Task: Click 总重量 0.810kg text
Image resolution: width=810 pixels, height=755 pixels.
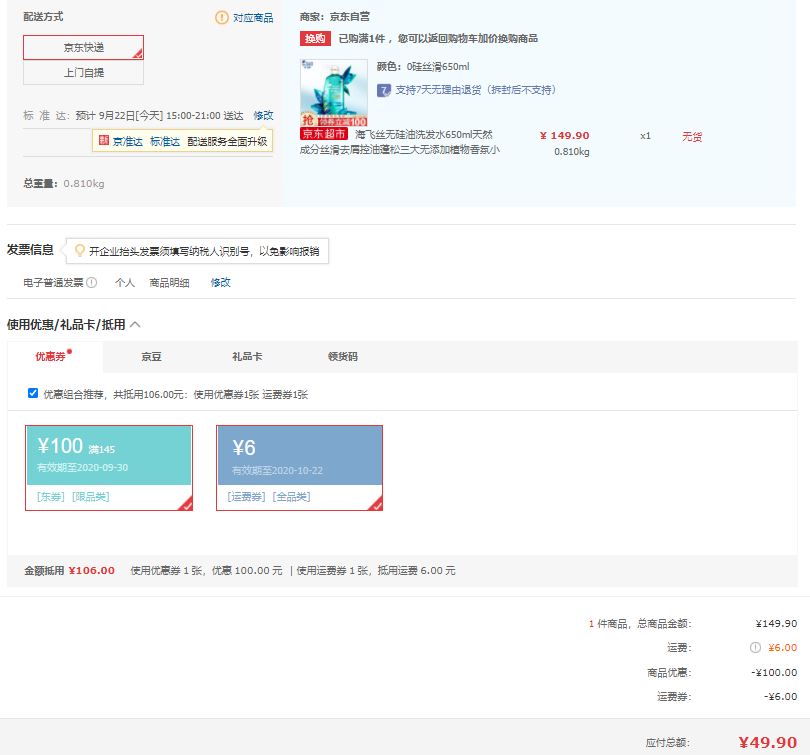Action: pyautogui.click(x=64, y=184)
